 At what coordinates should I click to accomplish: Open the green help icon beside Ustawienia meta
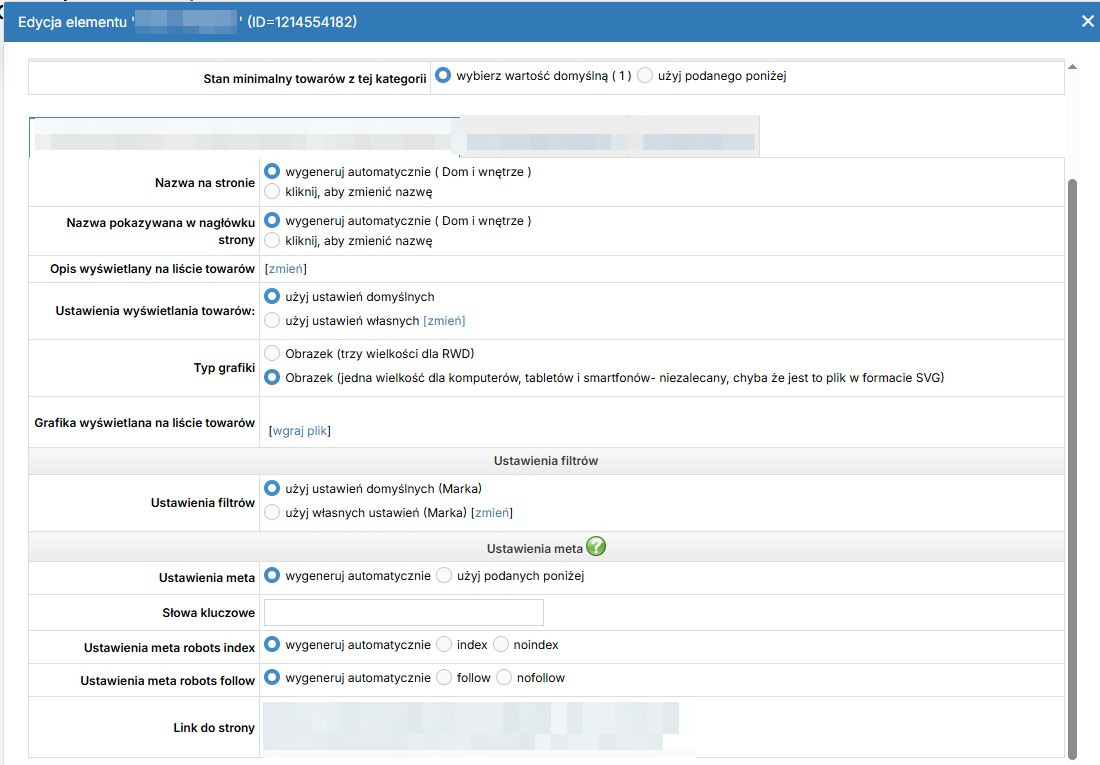[x=596, y=546]
